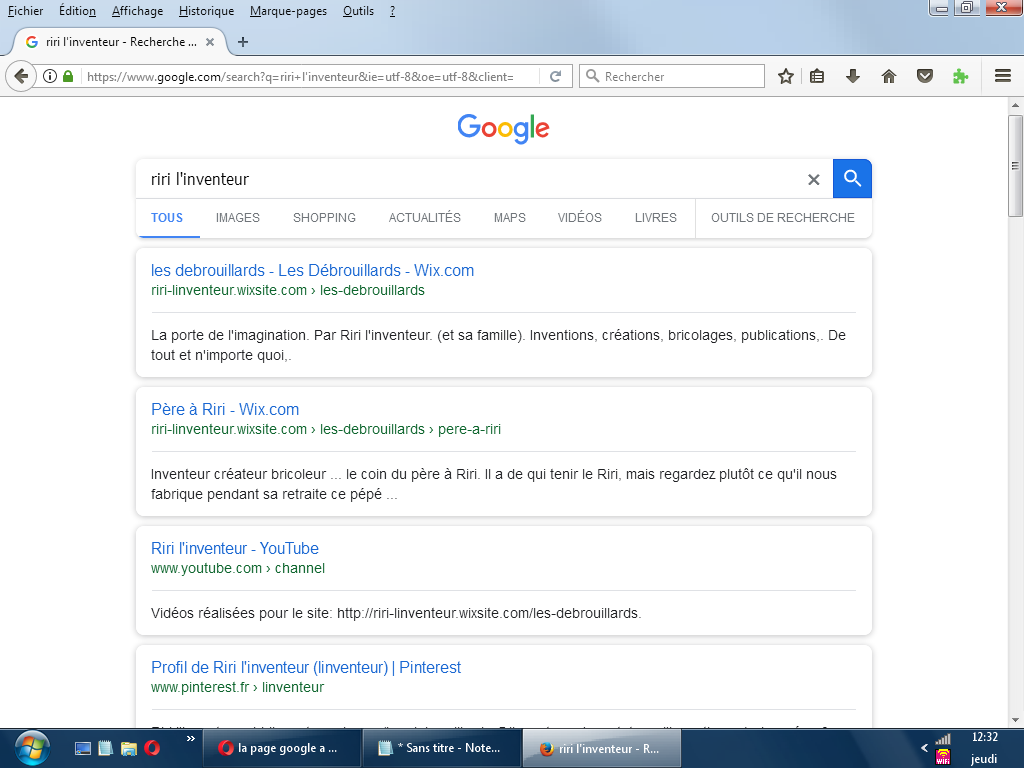Click the 12:32 taskbar clock
The image size is (1024, 768).
click(x=984, y=737)
